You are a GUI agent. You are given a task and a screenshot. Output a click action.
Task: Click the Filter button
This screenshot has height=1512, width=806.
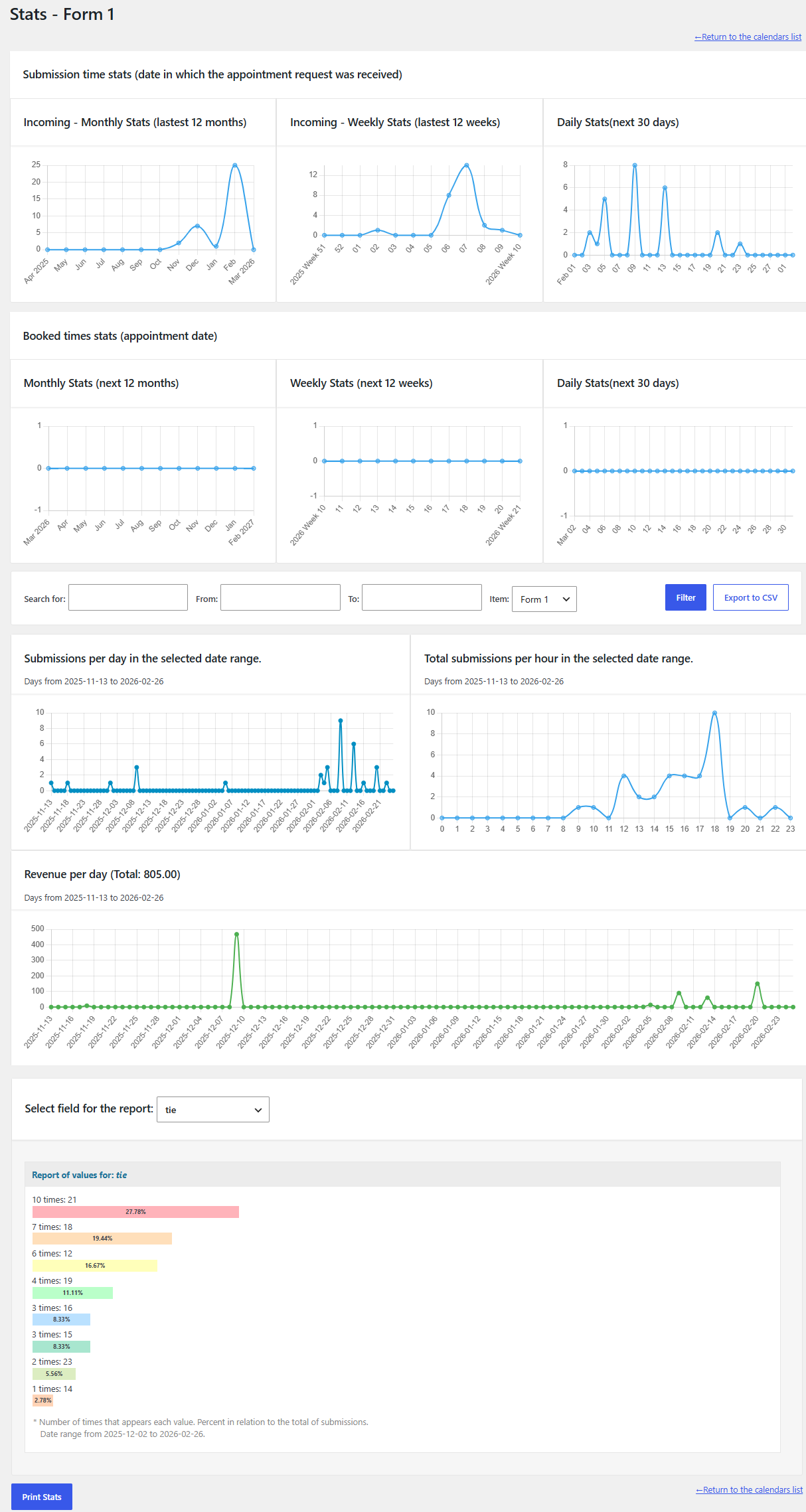[x=685, y=597]
